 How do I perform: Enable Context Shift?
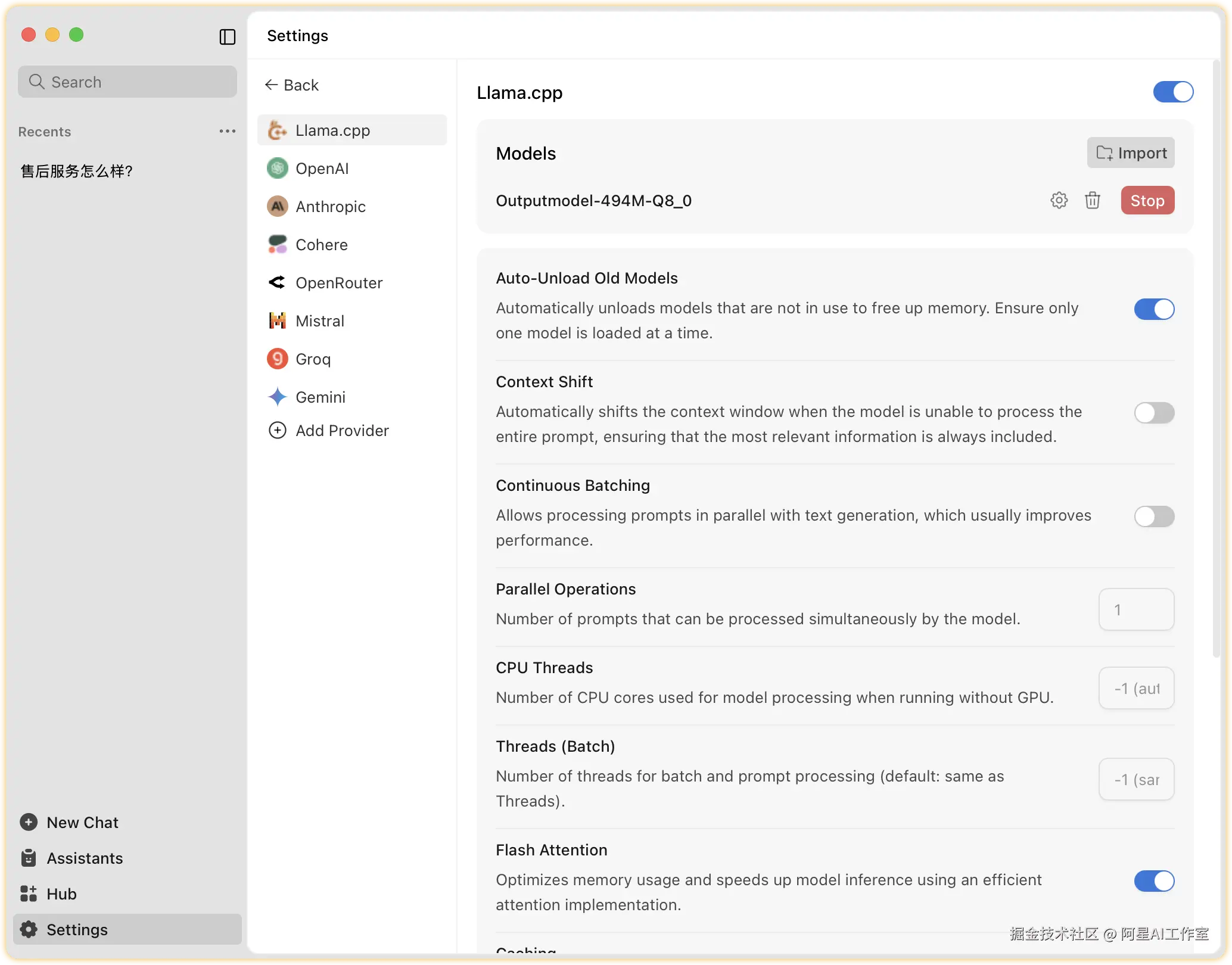point(1153,413)
